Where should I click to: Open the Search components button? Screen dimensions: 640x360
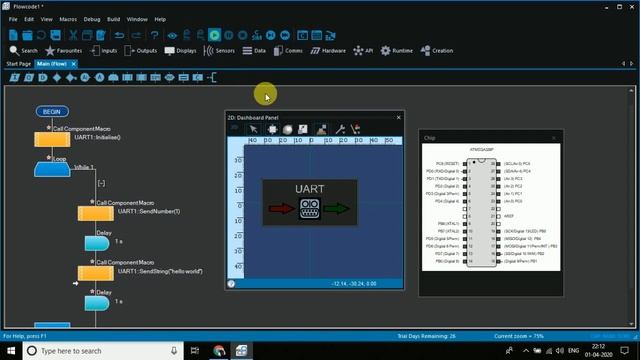(23, 51)
